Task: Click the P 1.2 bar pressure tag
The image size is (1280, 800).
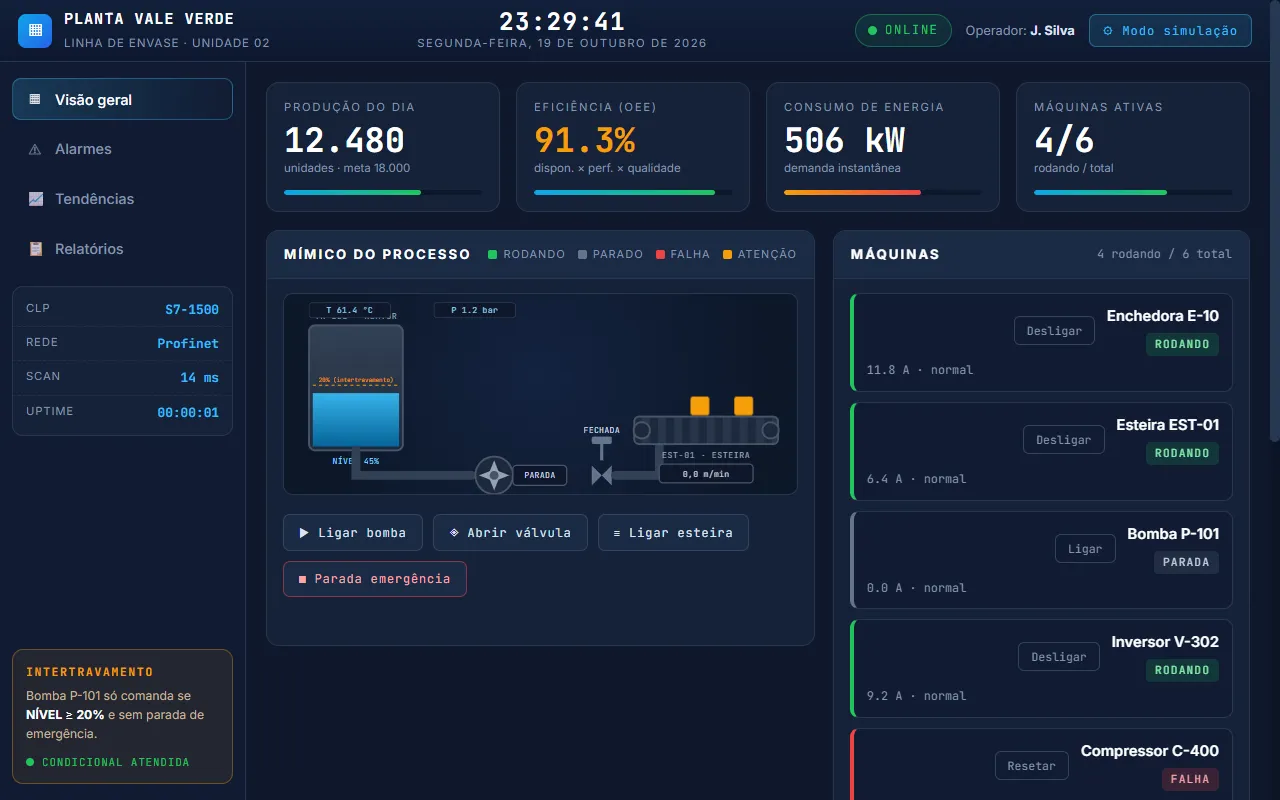Action: point(474,310)
